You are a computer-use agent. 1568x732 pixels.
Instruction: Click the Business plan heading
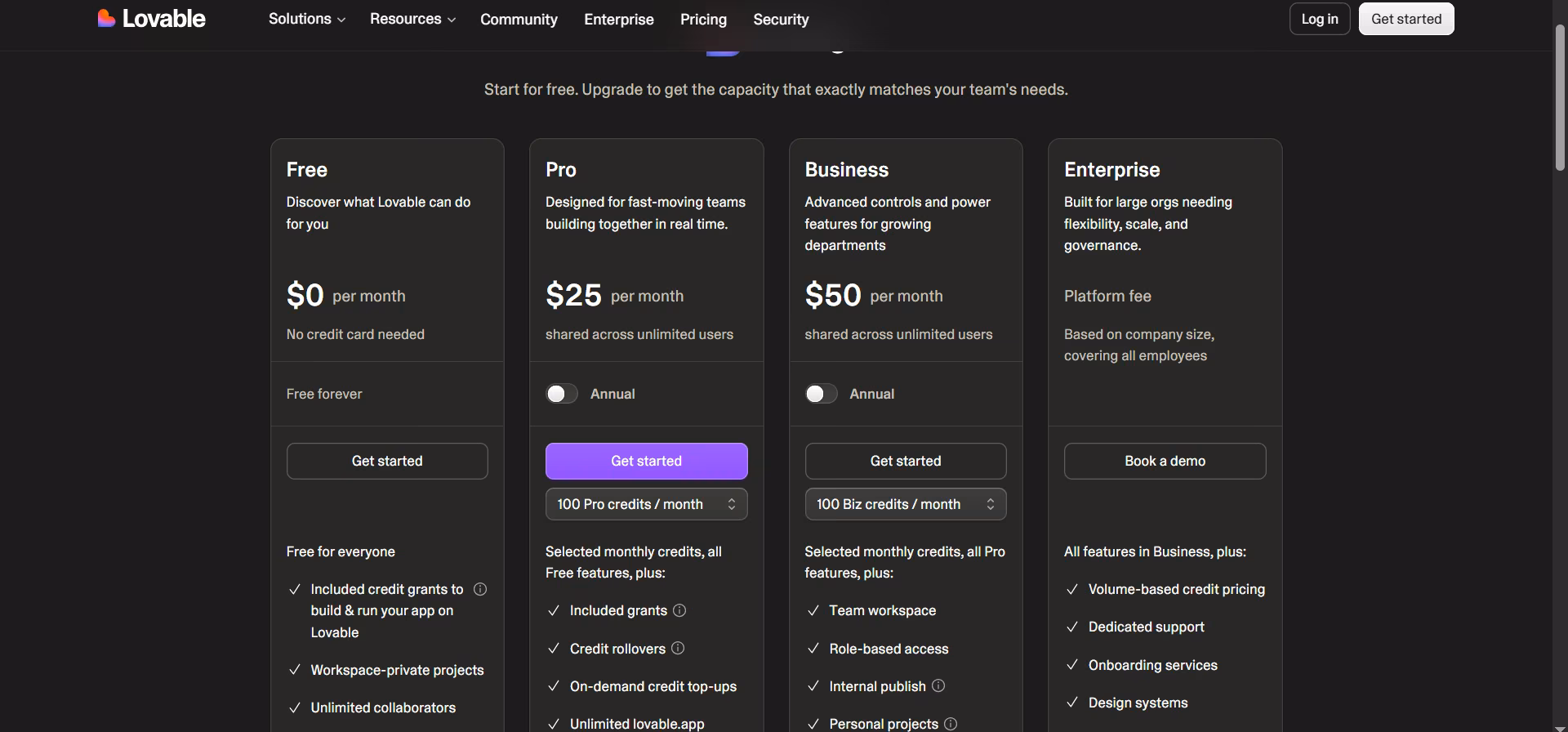click(x=847, y=170)
